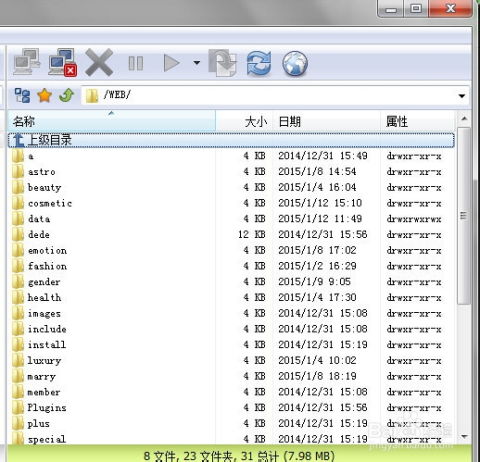Click the large gray abort X icon
480x462 pixels.
point(99,62)
